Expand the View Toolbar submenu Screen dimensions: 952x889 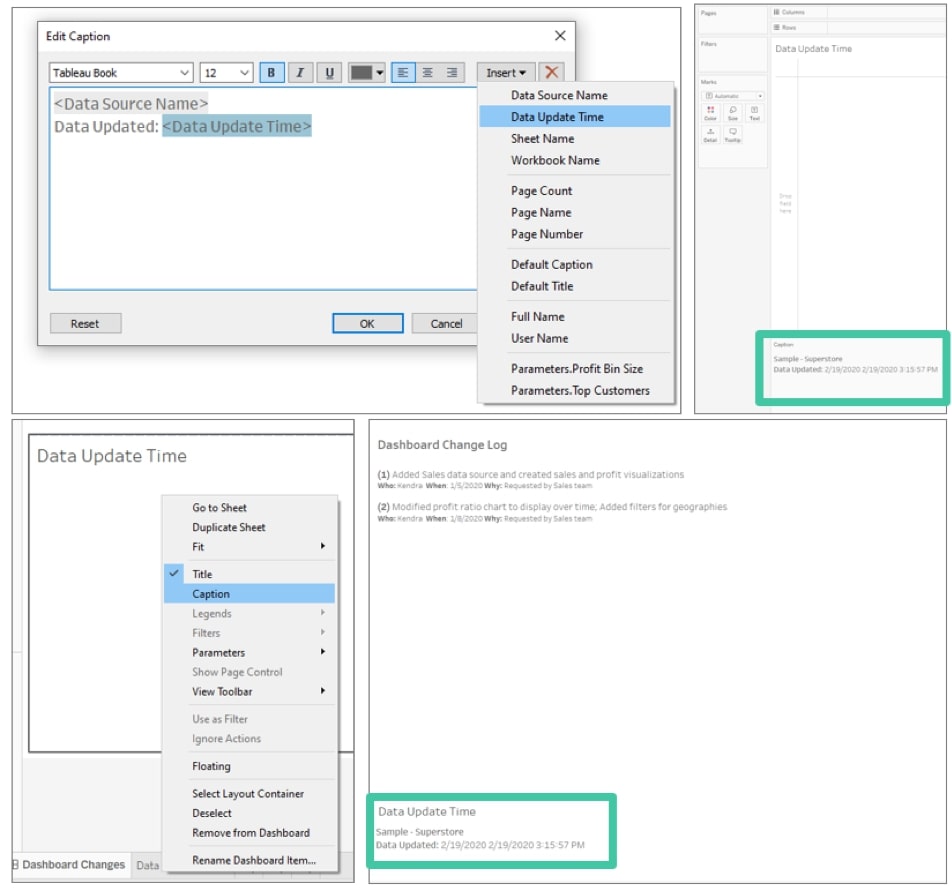tap(250, 691)
